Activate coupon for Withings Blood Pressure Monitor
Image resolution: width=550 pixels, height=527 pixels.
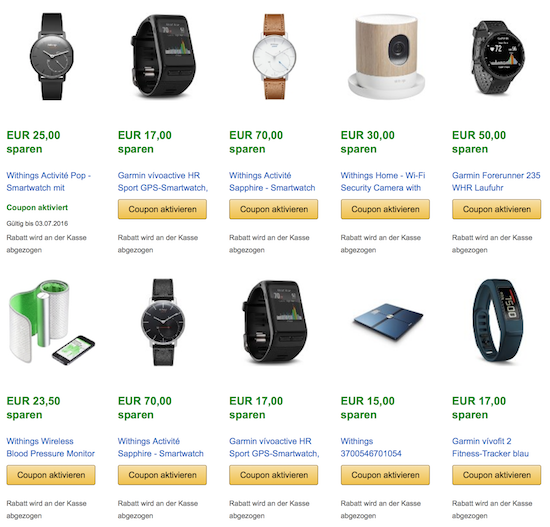[x=51, y=475]
